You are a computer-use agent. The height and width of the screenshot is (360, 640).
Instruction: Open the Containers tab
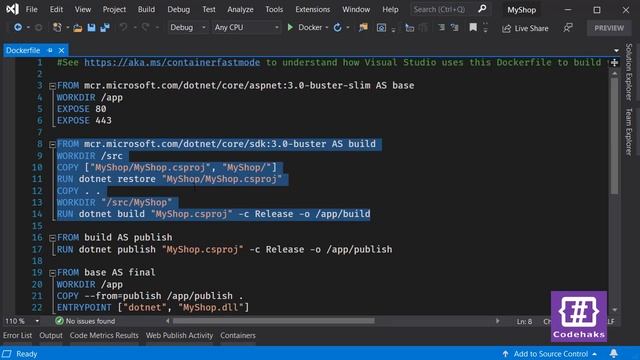(x=238, y=335)
